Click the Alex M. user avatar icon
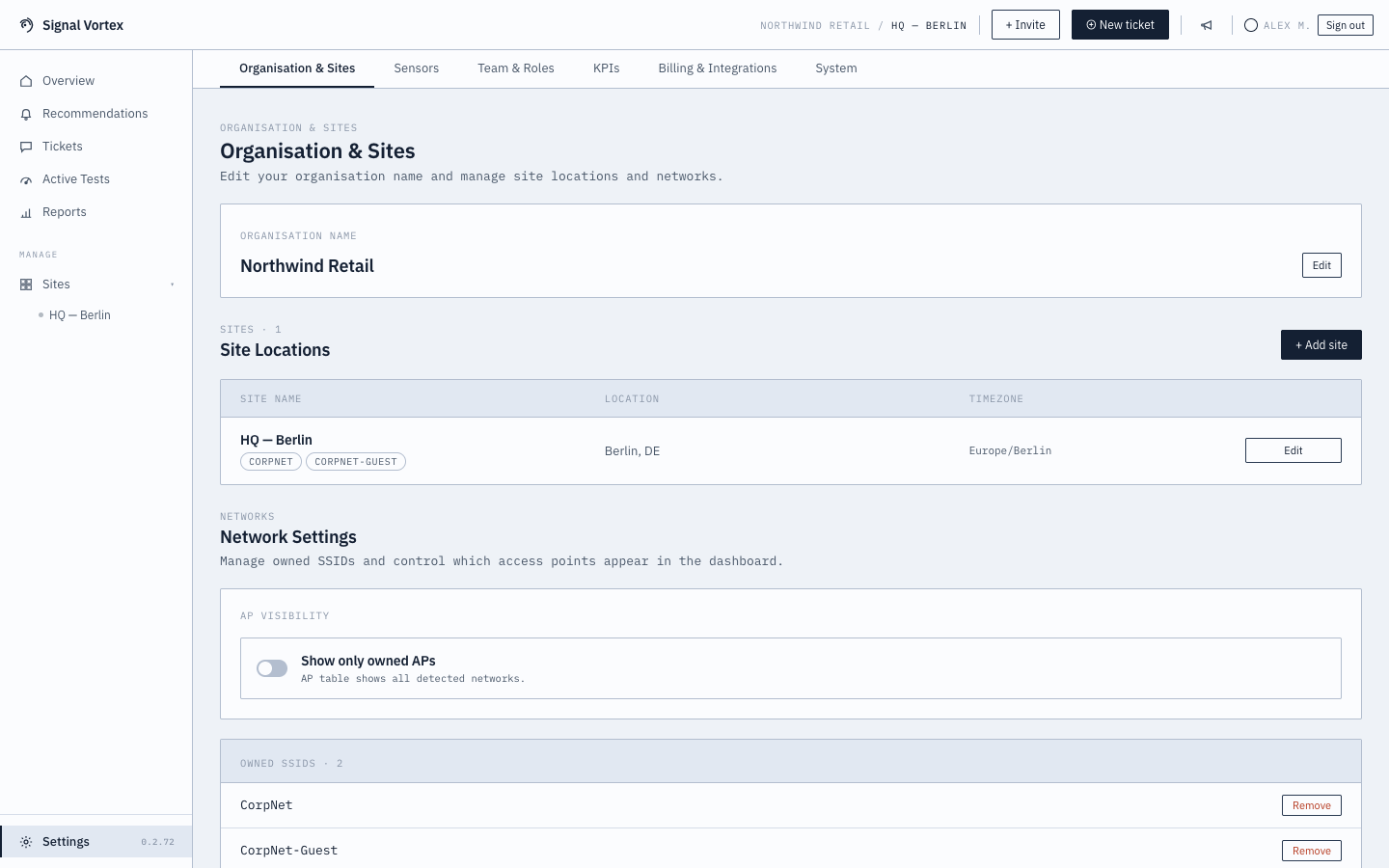The image size is (1389, 868). (1251, 25)
